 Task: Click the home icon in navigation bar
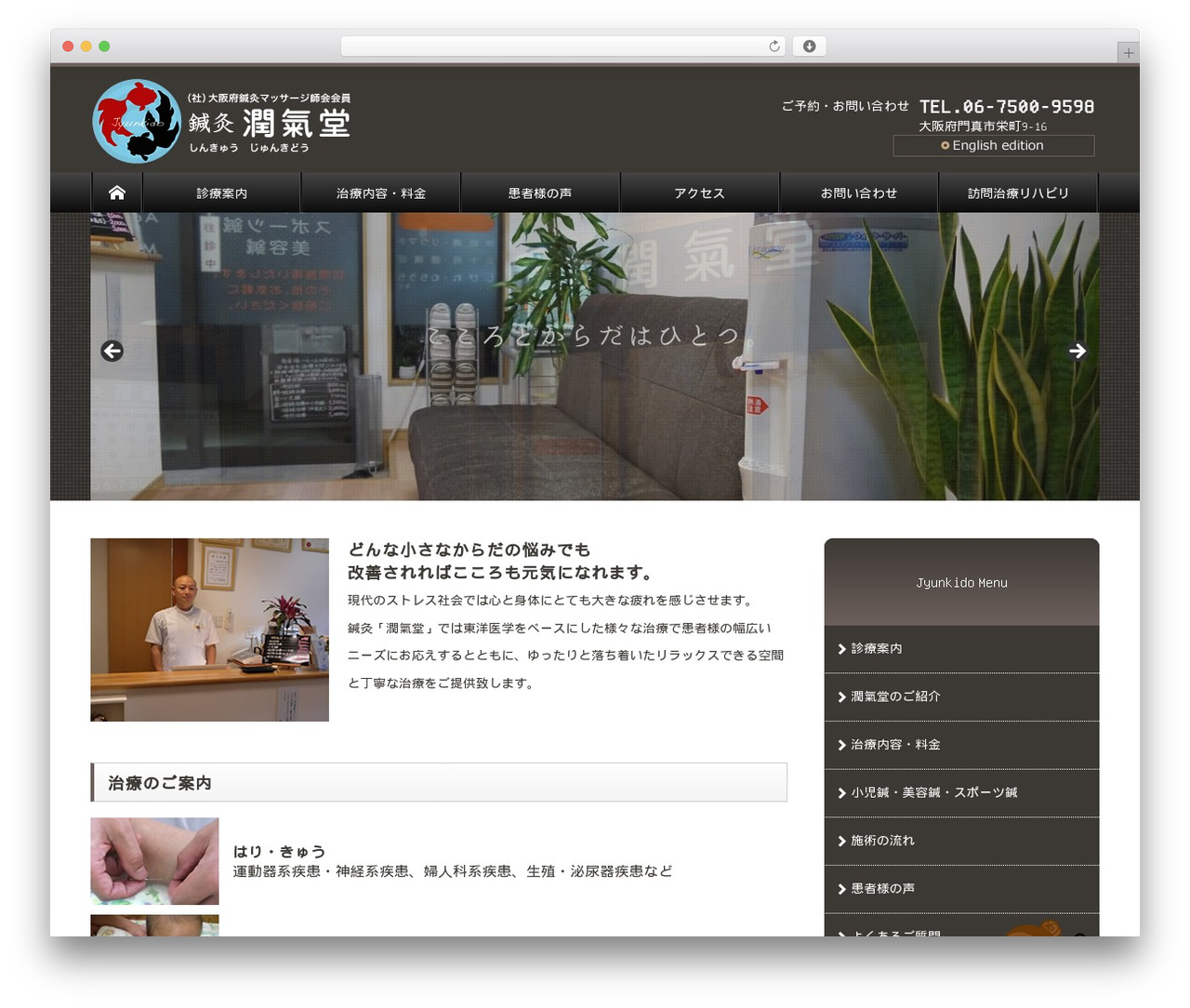[116, 192]
